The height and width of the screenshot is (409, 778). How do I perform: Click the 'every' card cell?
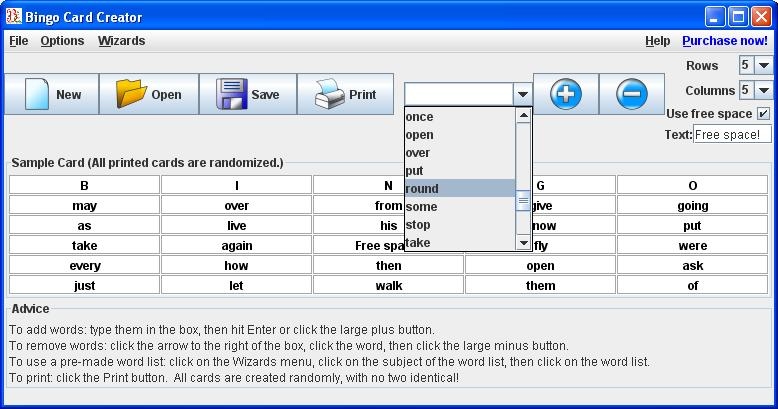click(84, 266)
